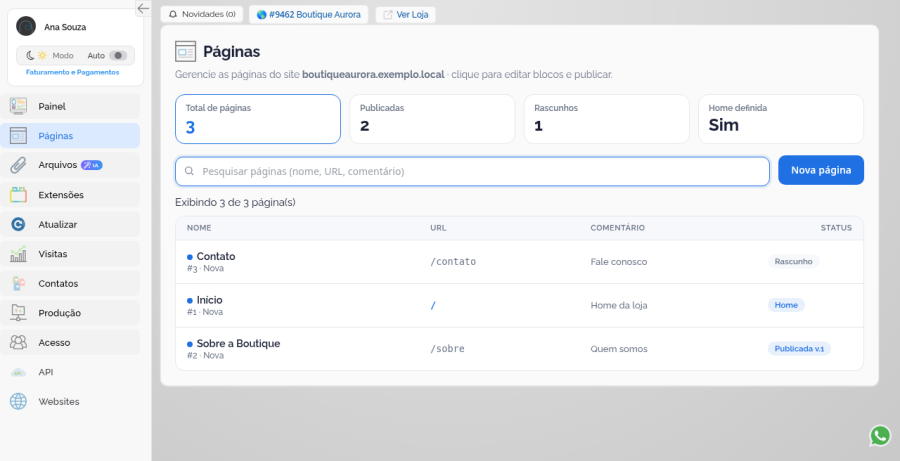Click the globe icon beside #9462

[261, 15]
